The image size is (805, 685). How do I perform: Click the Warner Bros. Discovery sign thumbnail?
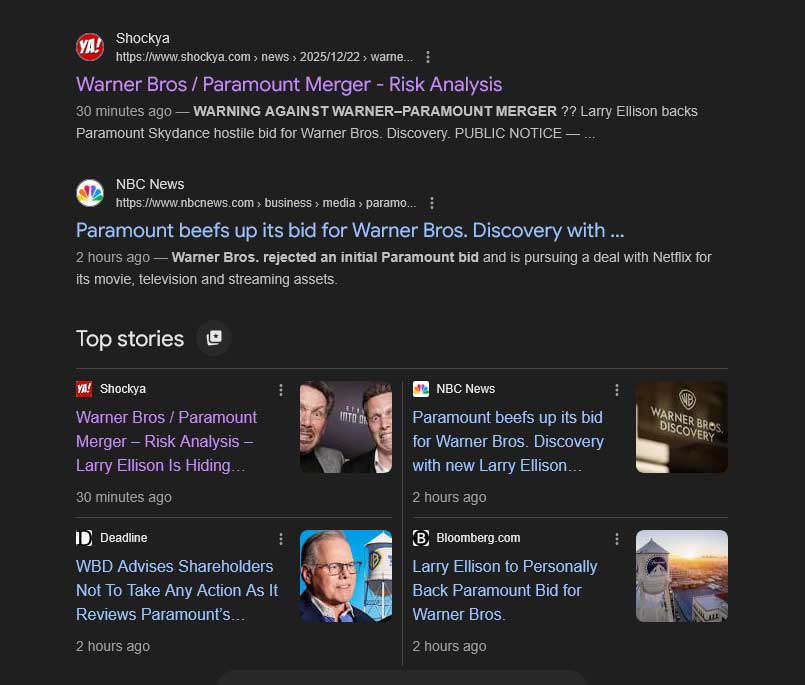coord(682,427)
